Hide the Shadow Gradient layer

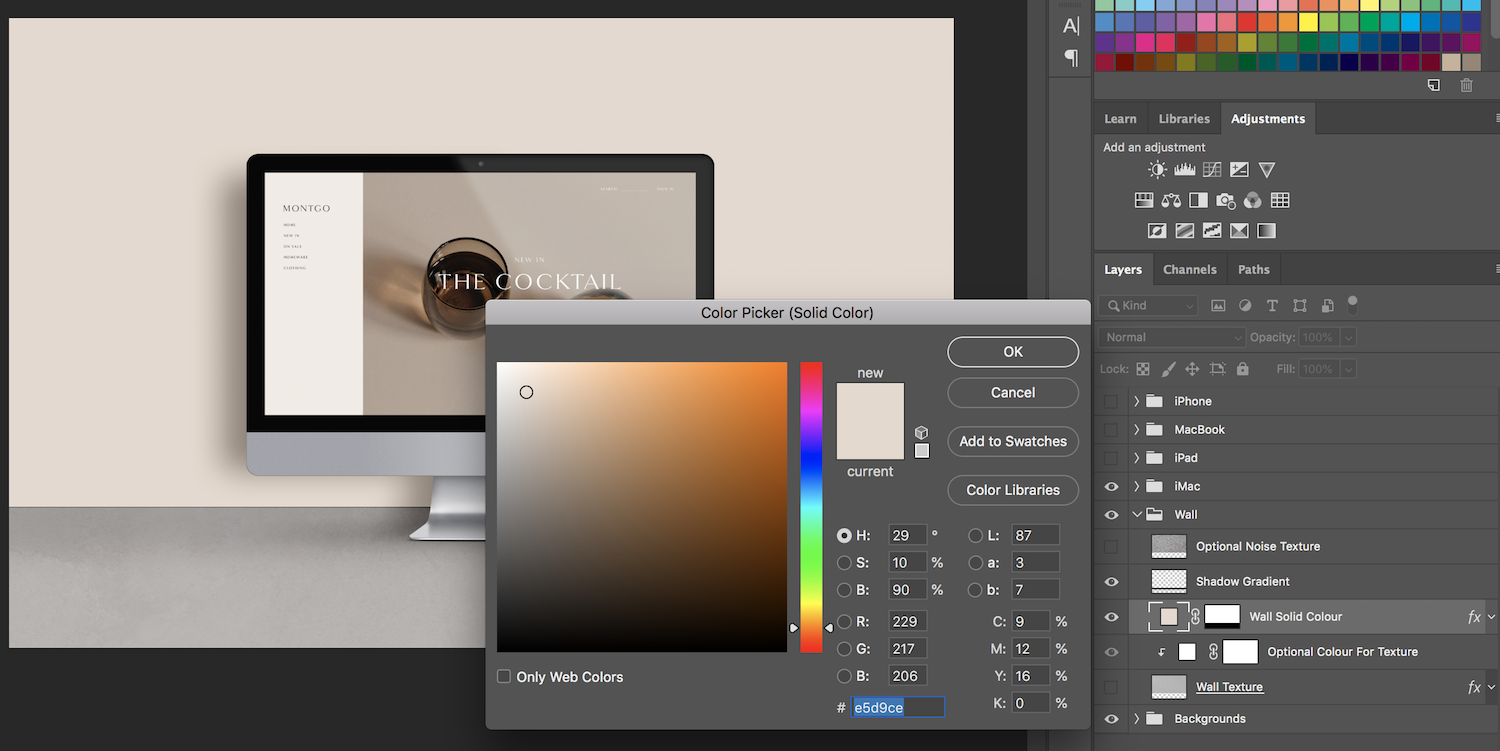point(1111,581)
